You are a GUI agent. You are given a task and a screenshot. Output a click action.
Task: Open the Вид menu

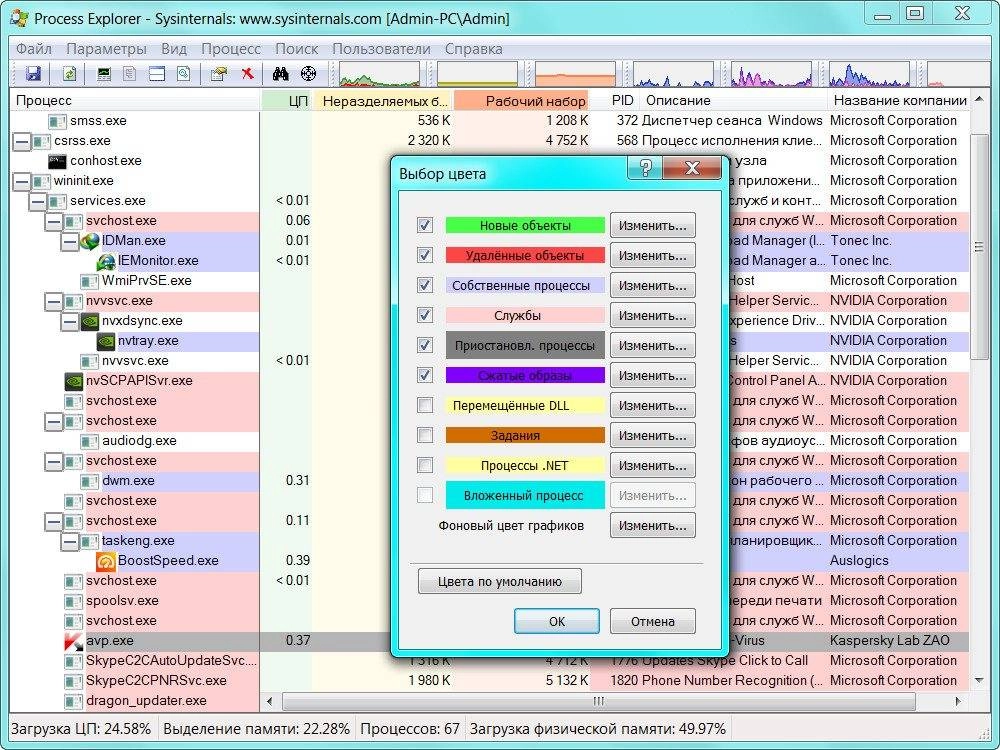[x=173, y=49]
